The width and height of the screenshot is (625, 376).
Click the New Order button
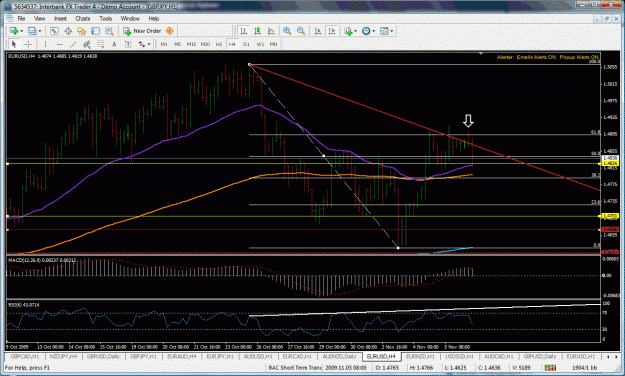click(143, 31)
